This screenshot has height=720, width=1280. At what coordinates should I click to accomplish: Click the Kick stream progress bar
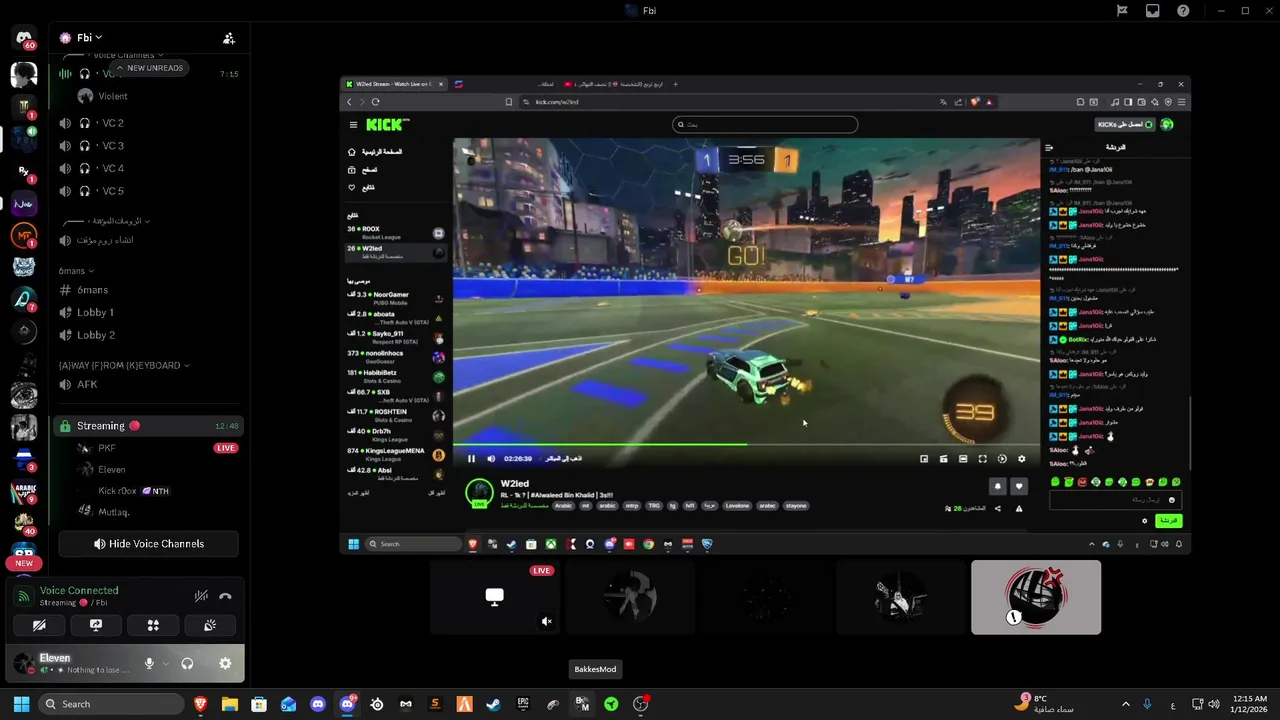pyautogui.click(x=746, y=445)
